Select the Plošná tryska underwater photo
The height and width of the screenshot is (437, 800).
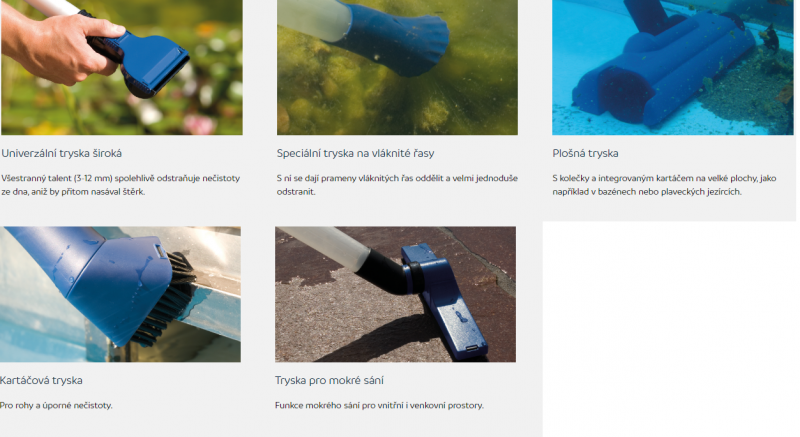672,67
